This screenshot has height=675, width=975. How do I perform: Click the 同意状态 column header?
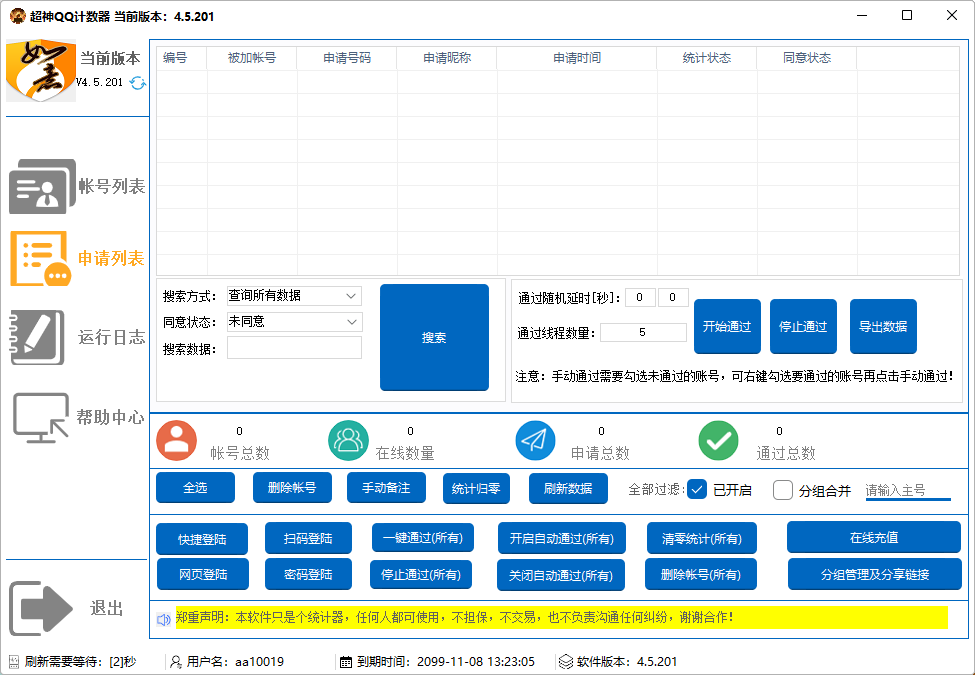(x=807, y=58)
